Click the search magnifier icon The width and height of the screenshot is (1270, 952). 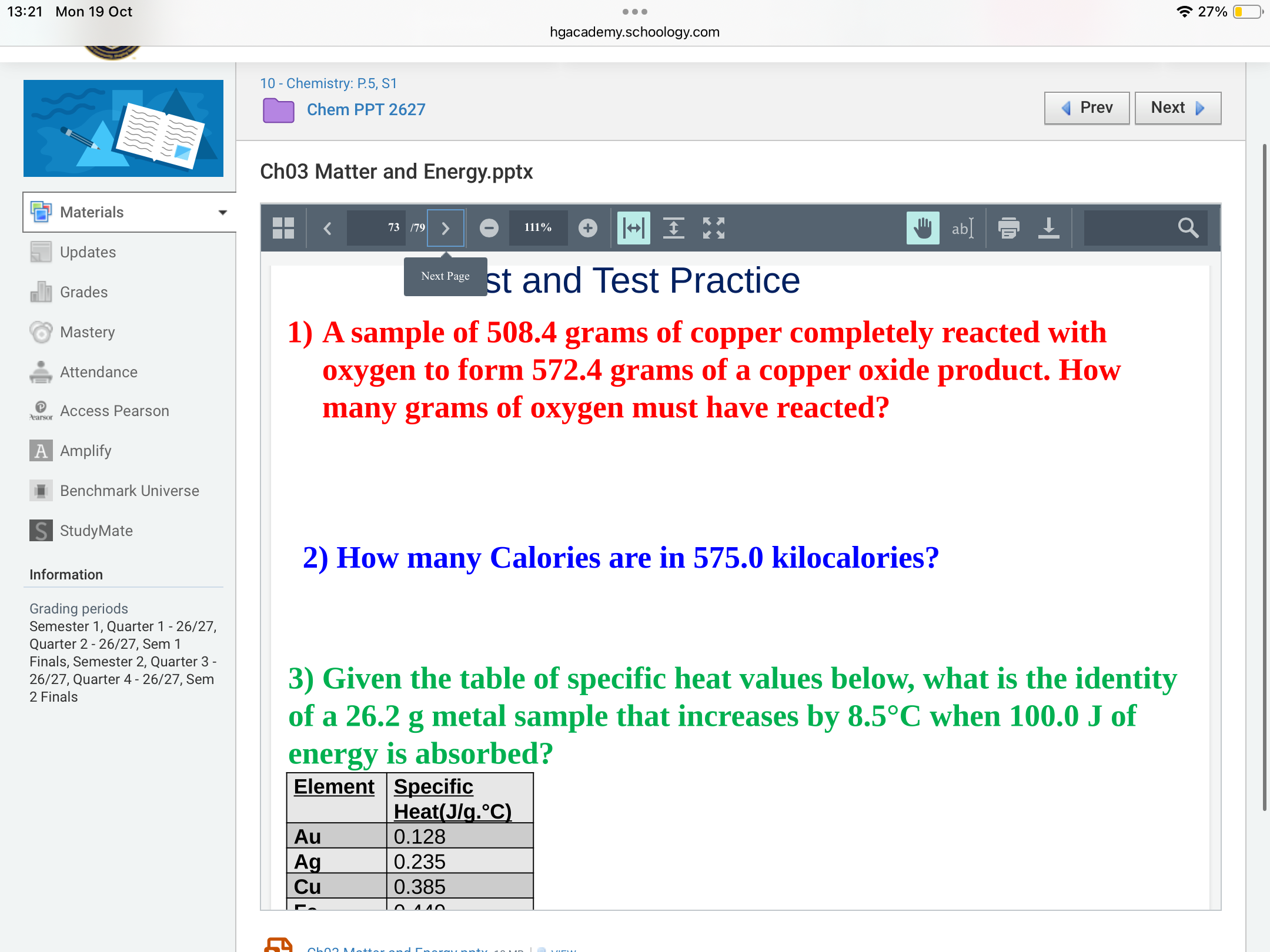(x=1188, y=227)
